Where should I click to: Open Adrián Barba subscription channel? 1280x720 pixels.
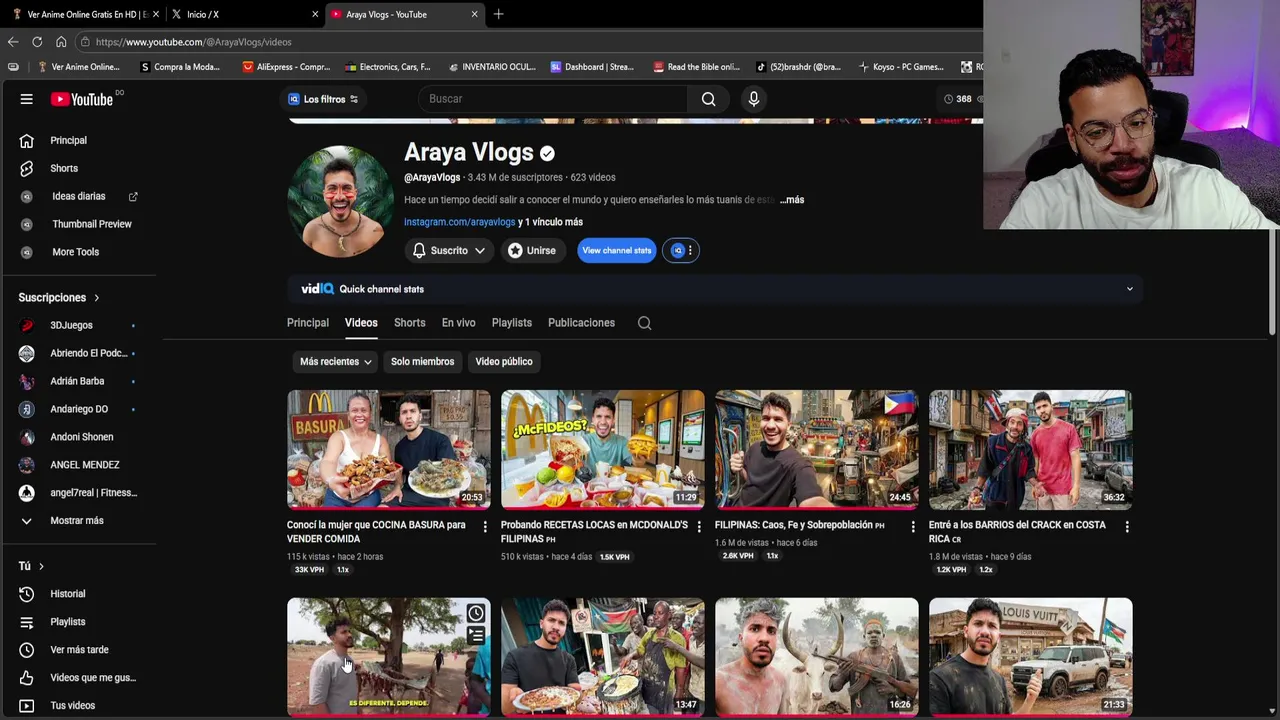click(78, 381)
